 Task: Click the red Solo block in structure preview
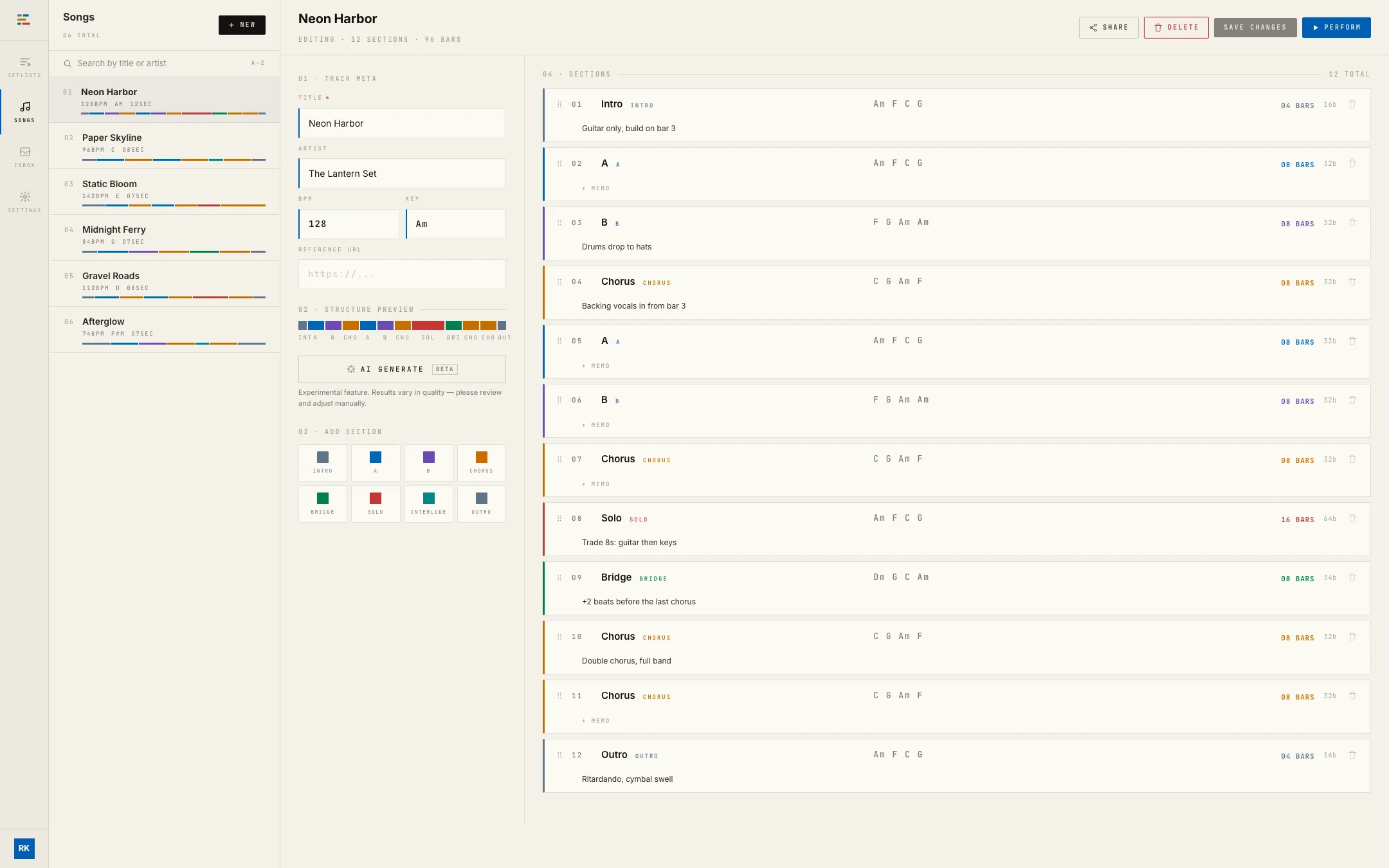tap(428, 325)
